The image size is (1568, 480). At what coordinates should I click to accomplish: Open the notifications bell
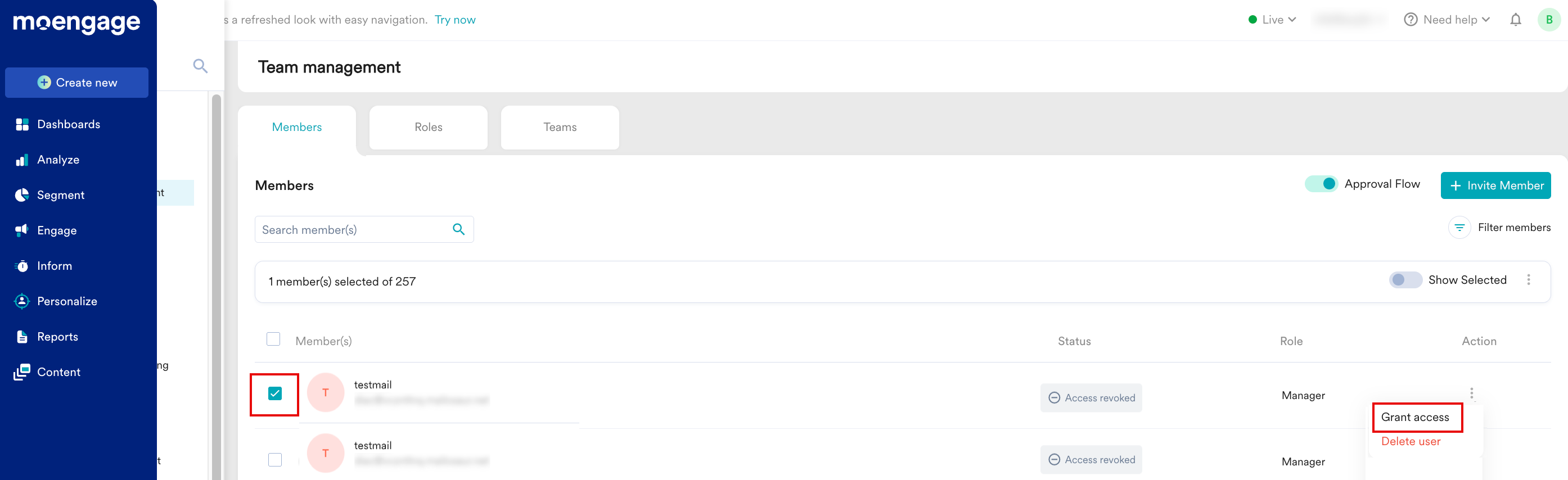coord(1515,20)
